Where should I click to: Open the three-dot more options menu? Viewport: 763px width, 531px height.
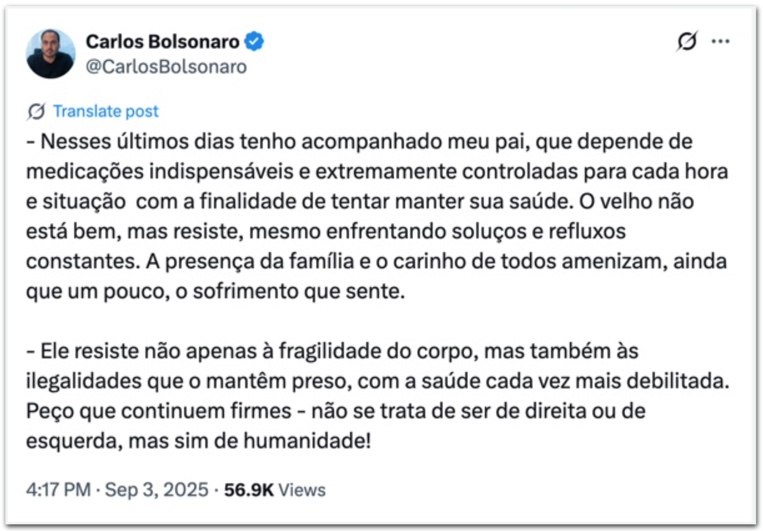pos(720,41)
